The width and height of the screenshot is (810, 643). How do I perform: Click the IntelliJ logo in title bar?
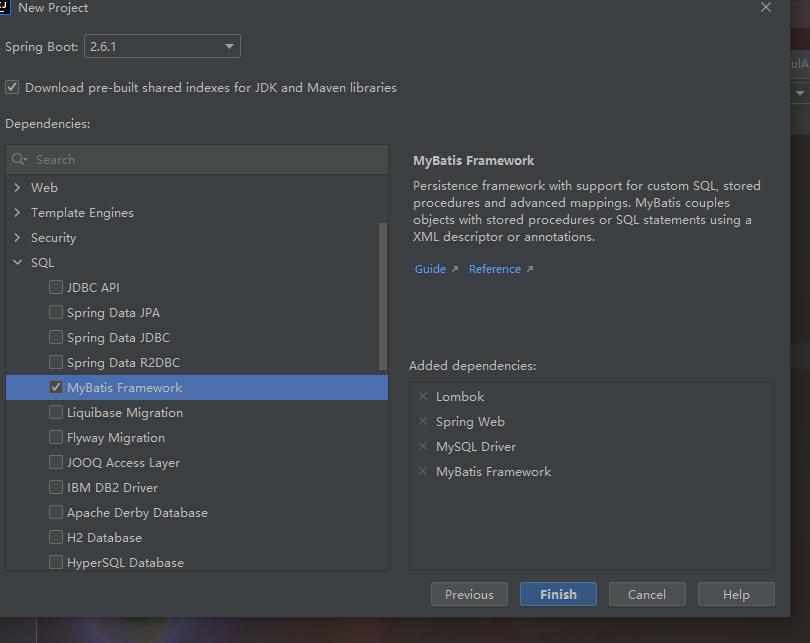pos(5,7)
